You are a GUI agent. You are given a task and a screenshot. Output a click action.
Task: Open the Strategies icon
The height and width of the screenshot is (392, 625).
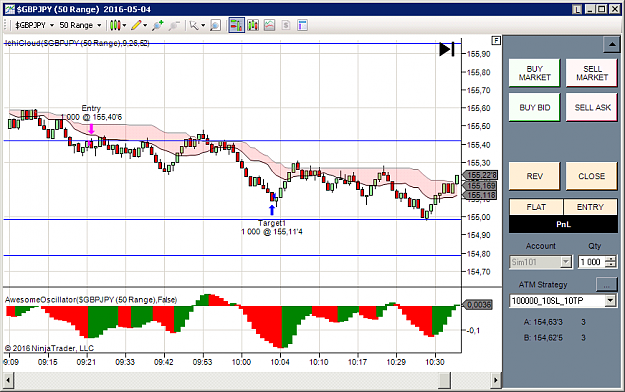(x=286, y=26)
